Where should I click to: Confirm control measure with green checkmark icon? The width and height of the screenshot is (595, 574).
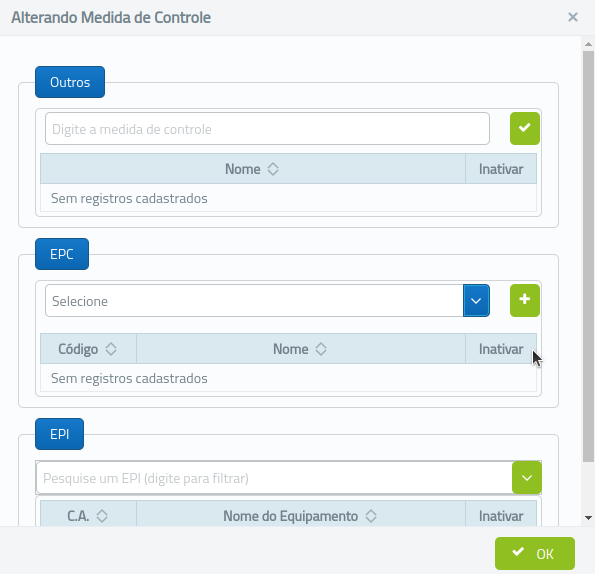pos(524,128)
